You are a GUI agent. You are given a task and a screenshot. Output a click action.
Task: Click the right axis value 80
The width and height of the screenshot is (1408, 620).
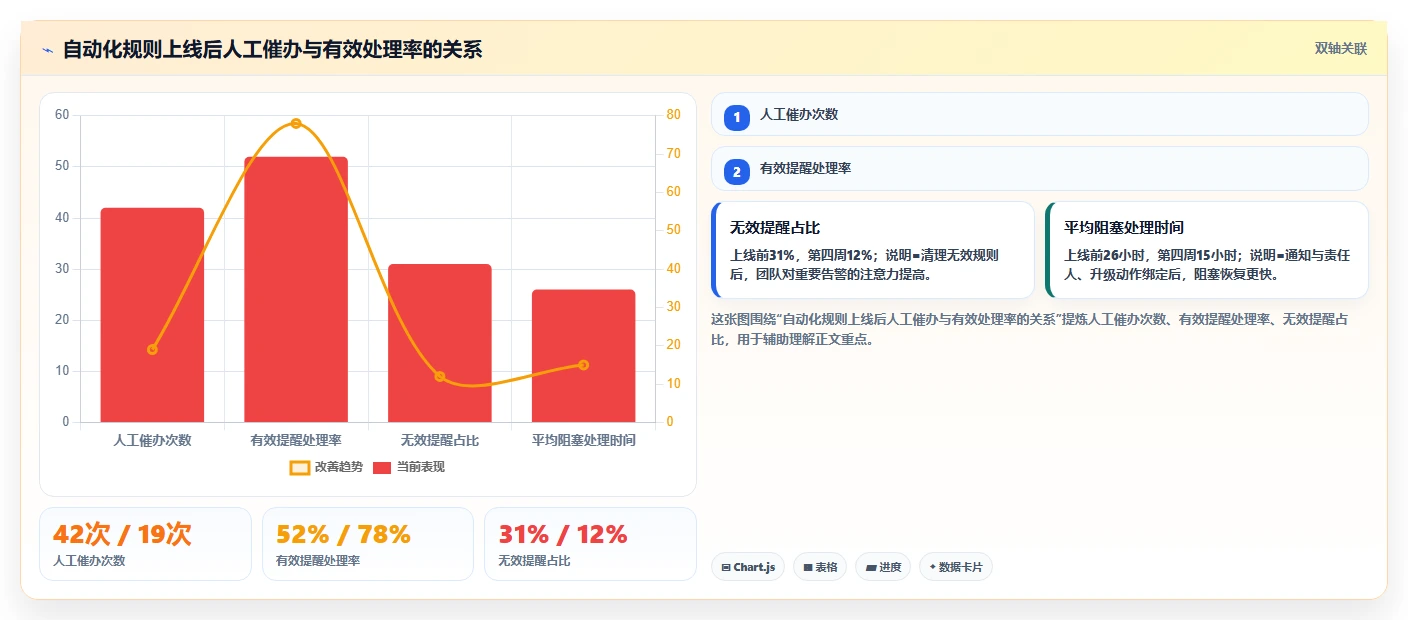673,115
